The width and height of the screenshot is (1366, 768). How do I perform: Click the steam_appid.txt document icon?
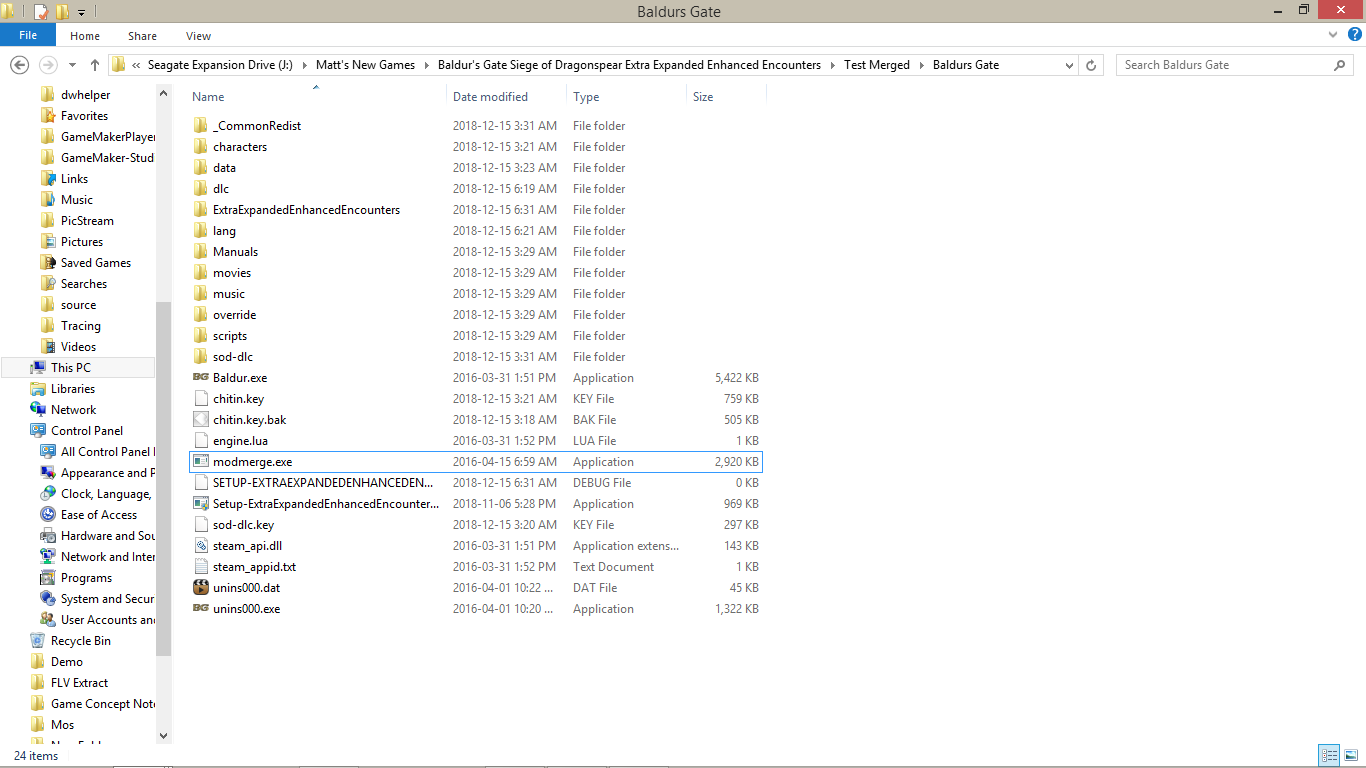coord(200,567)
